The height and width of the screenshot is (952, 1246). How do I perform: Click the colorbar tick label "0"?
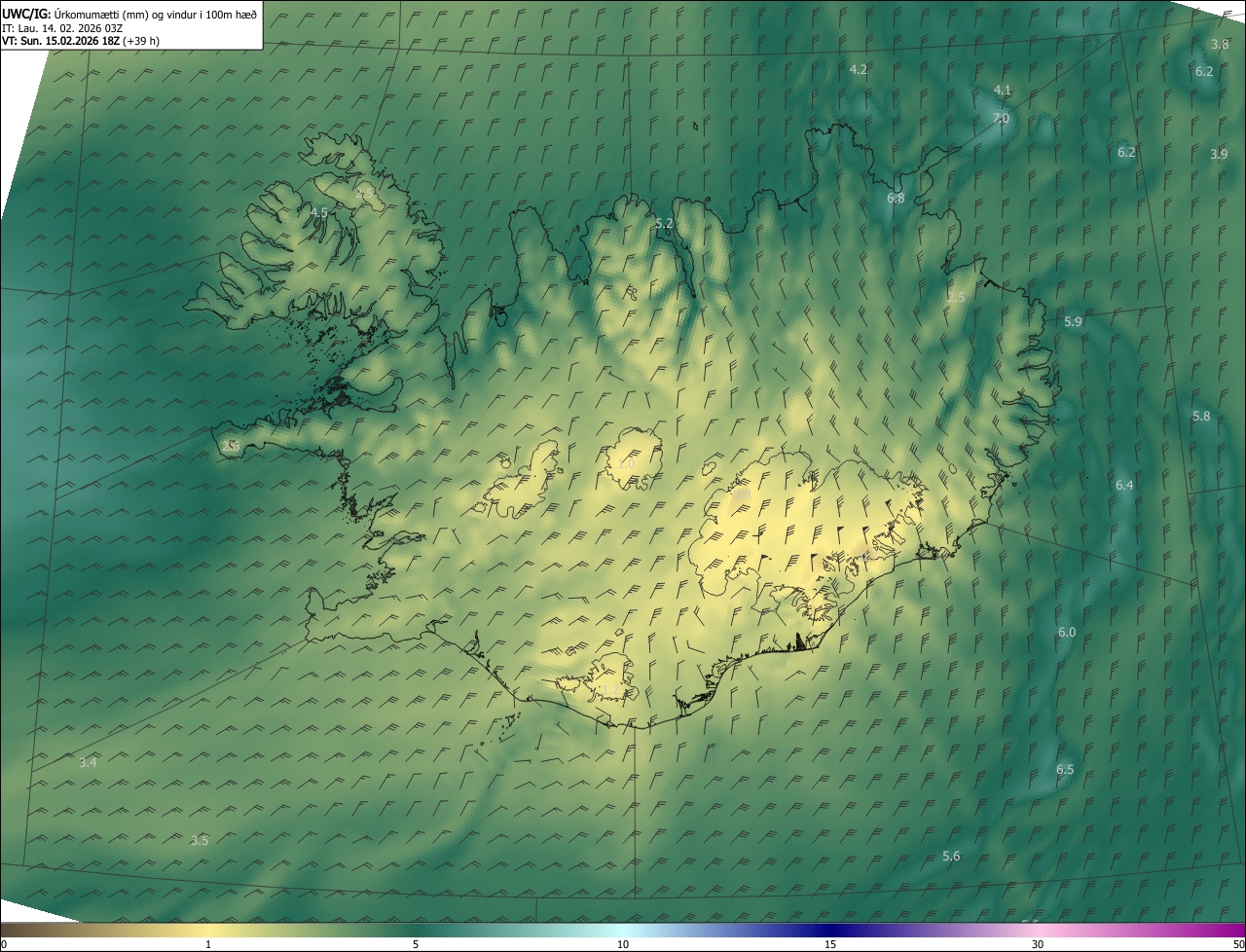4,944
